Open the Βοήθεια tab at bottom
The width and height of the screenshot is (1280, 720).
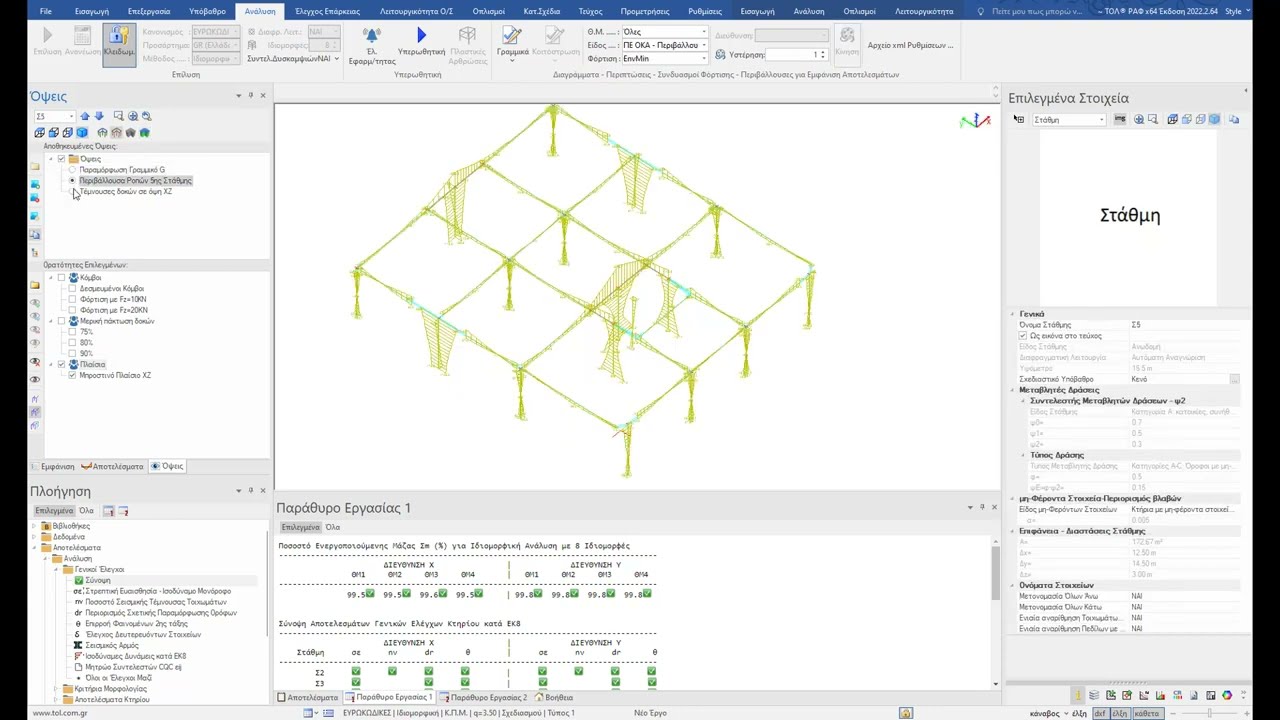click(x=554, y=698)
